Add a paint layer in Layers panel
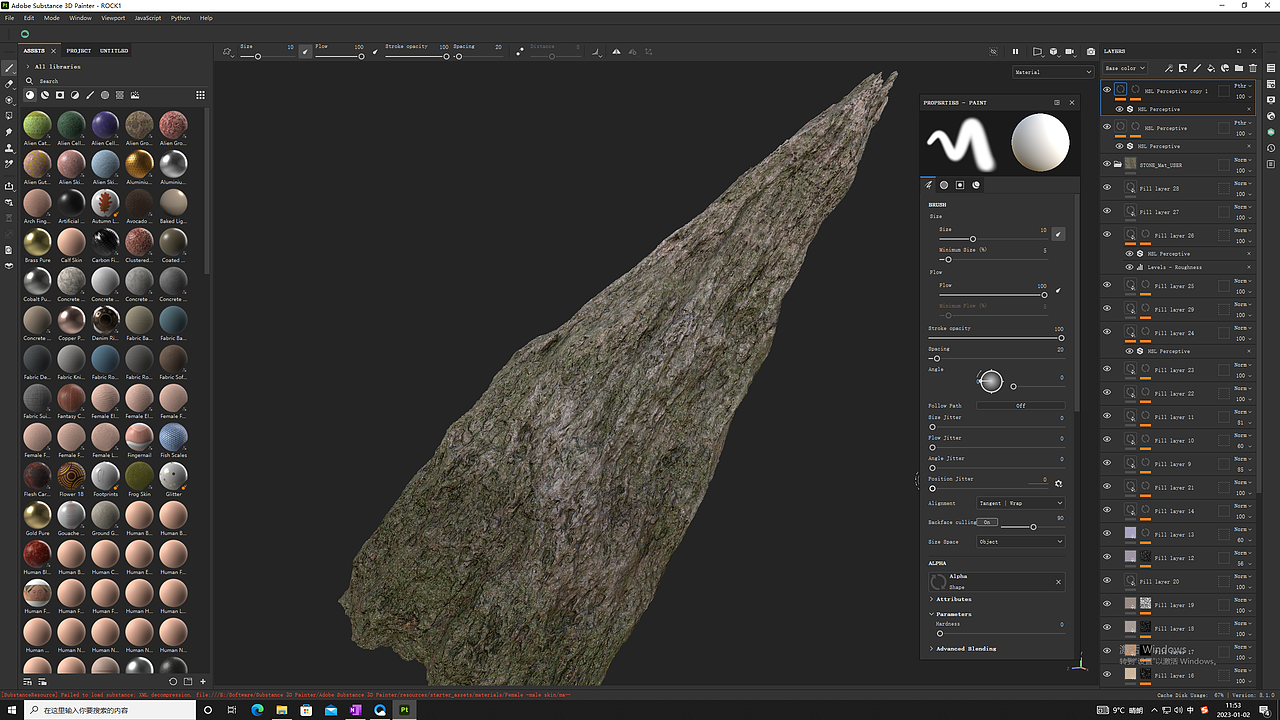Viewport: 1280px width, 720px height. [1197, 68]
